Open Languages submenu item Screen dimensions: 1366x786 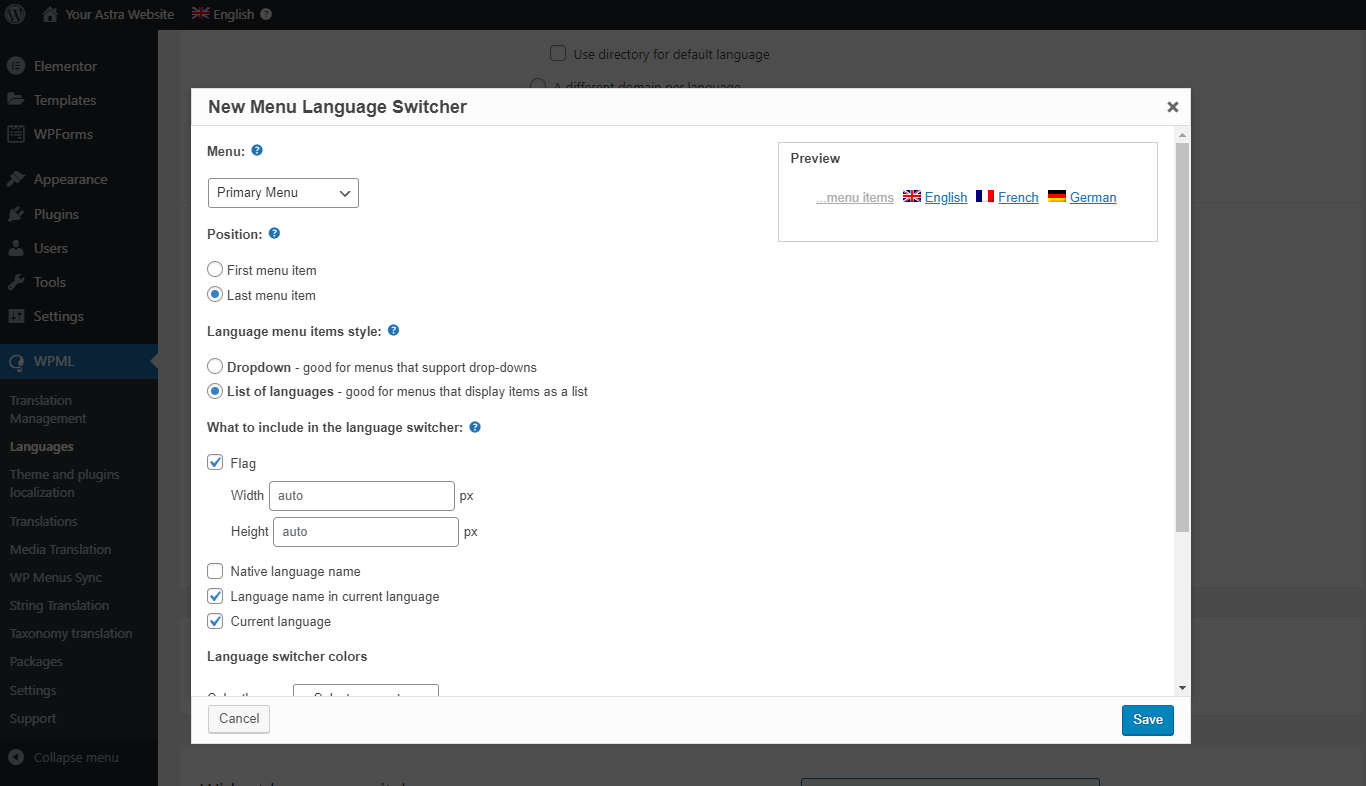coord(42,447)
